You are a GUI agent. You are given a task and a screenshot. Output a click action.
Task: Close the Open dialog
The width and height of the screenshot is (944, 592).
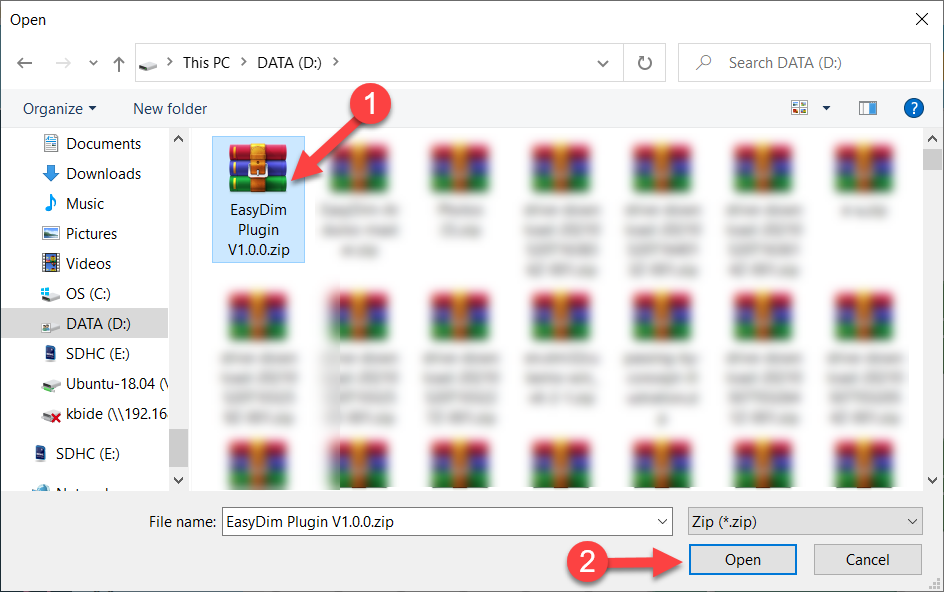tap(921, 19)
